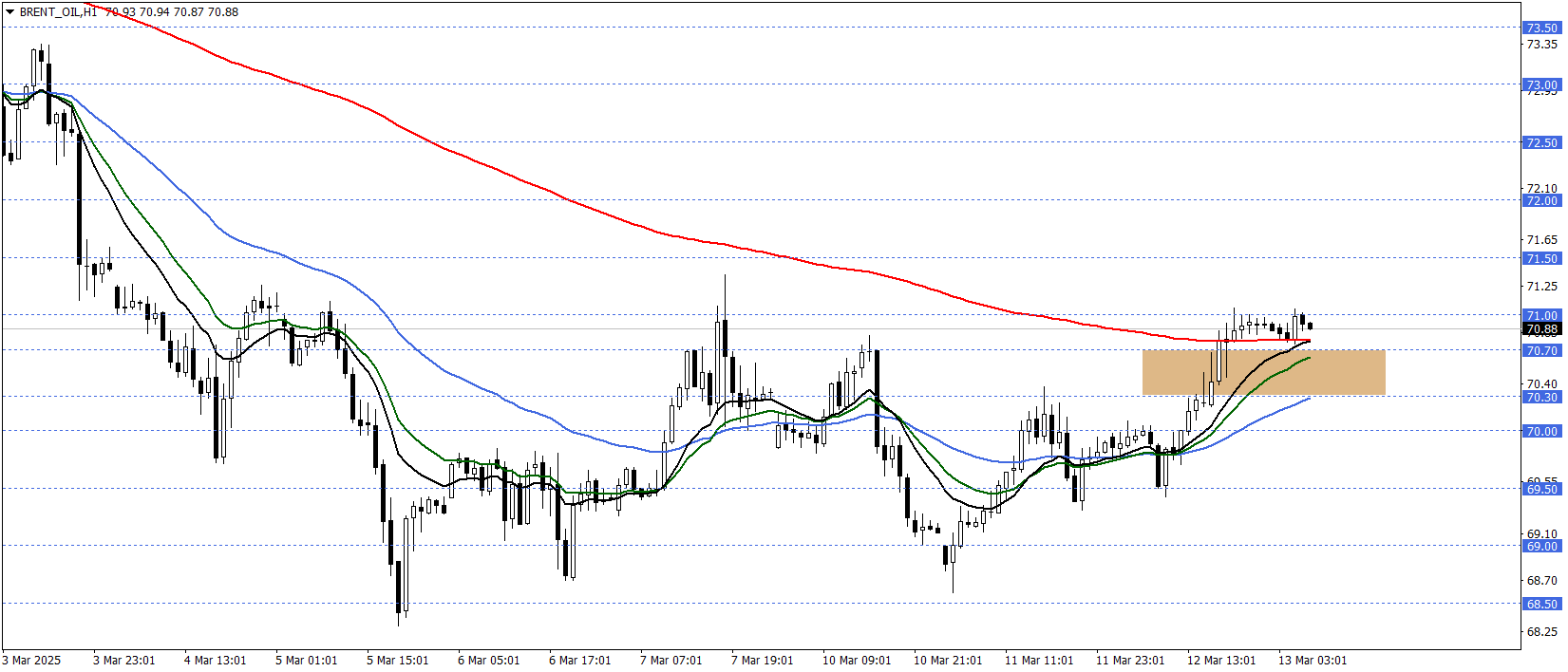Click the 71.00 horizontal level label
This screenshot has height=672, width=1568.
tap(1541, 315)
